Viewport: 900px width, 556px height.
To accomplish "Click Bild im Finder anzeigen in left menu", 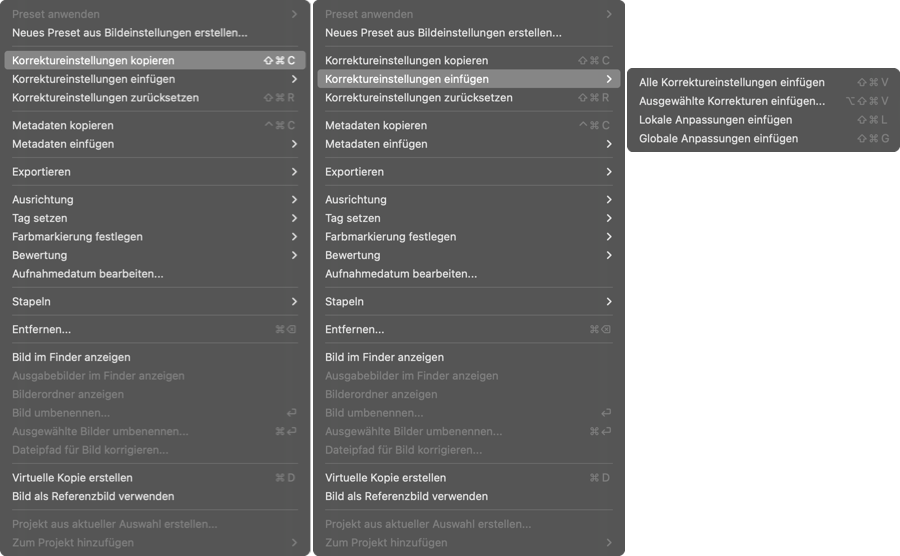I will [x=154, y=357].
